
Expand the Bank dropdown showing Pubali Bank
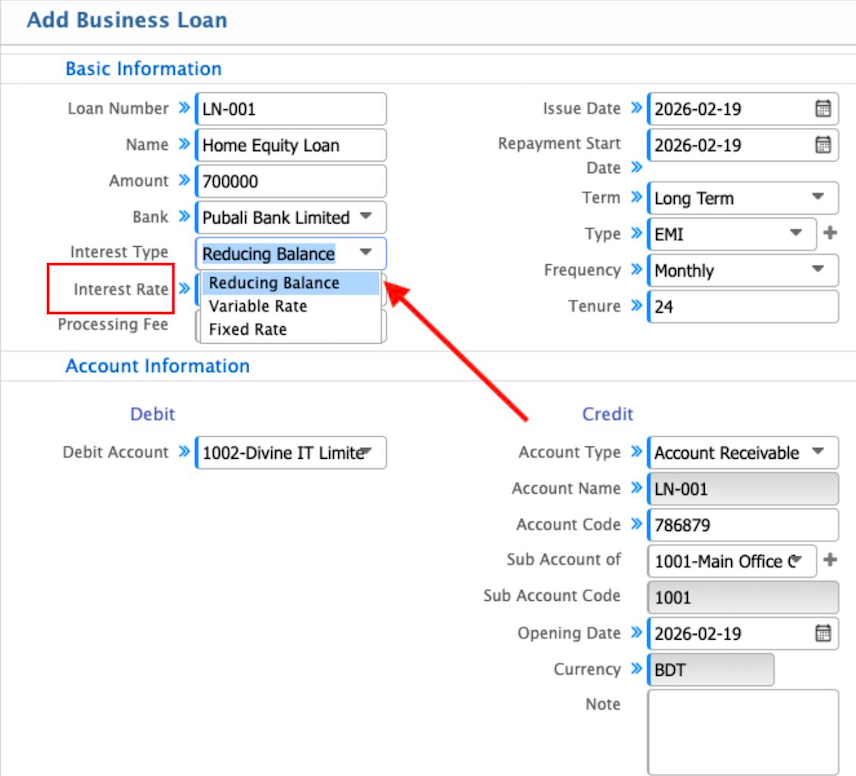[365, 217]
